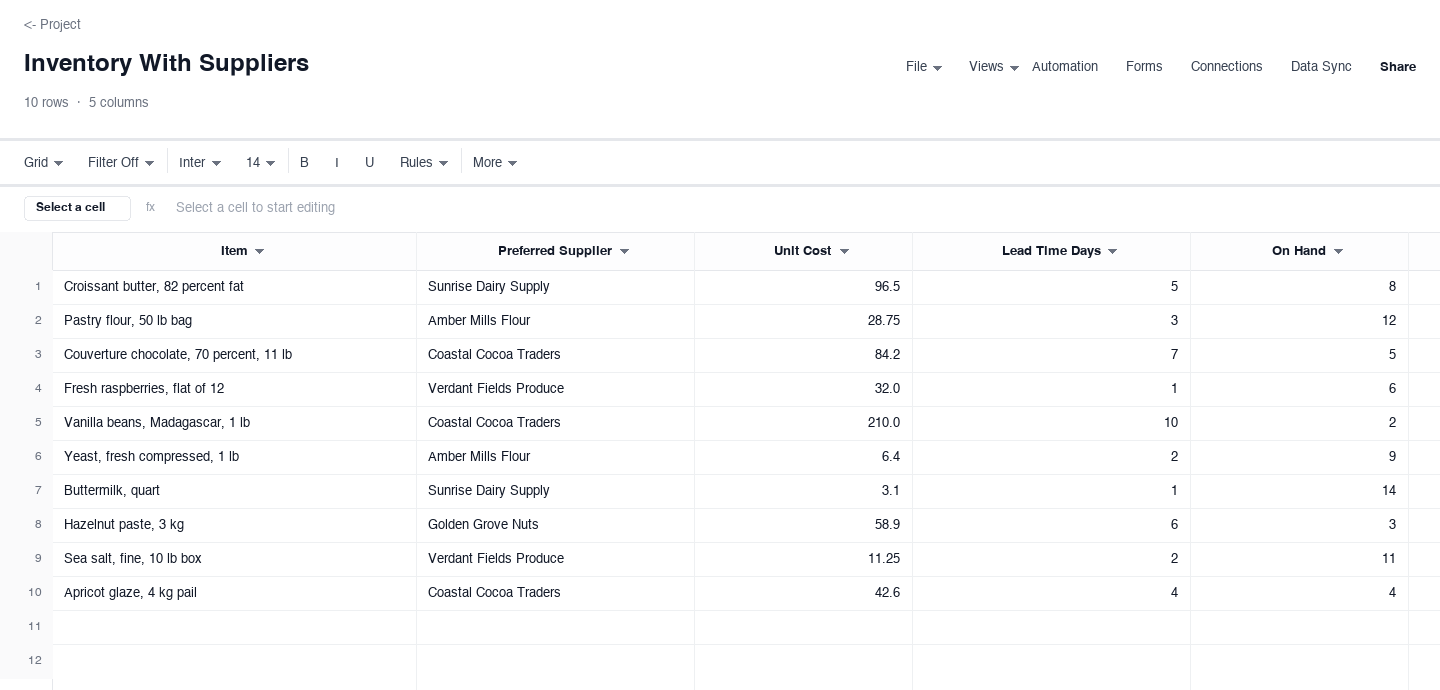Select unit cost 84.2 cell

coord(803,355)
